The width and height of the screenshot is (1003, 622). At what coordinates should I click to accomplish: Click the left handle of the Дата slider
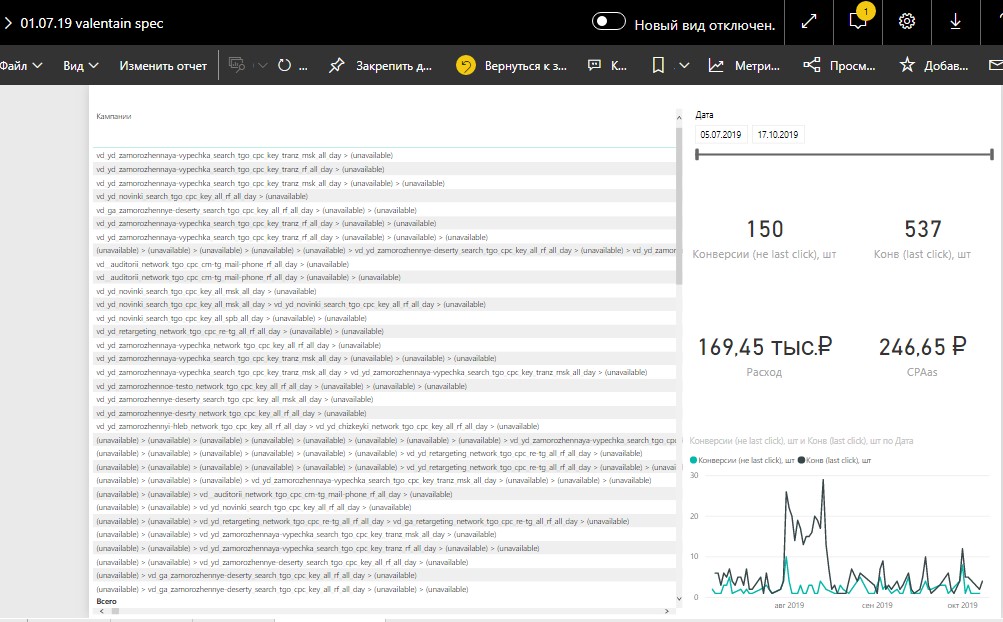[697, 154]
